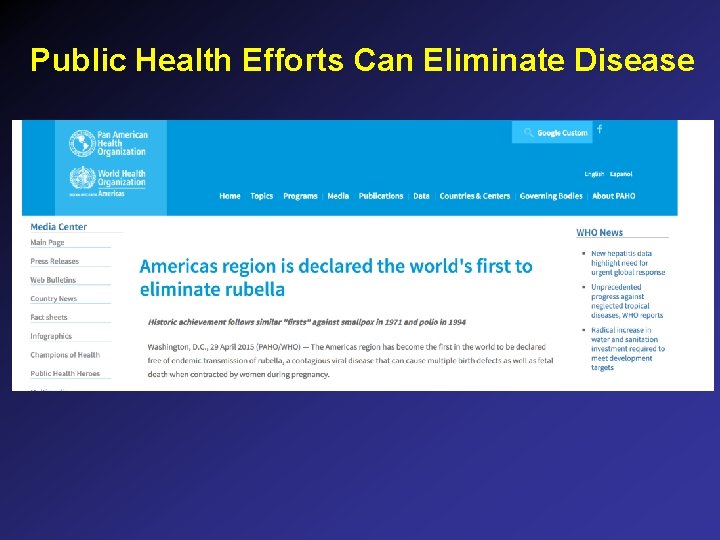
Task: Open Countries & Centers menu item
Action: pos(475,196)
